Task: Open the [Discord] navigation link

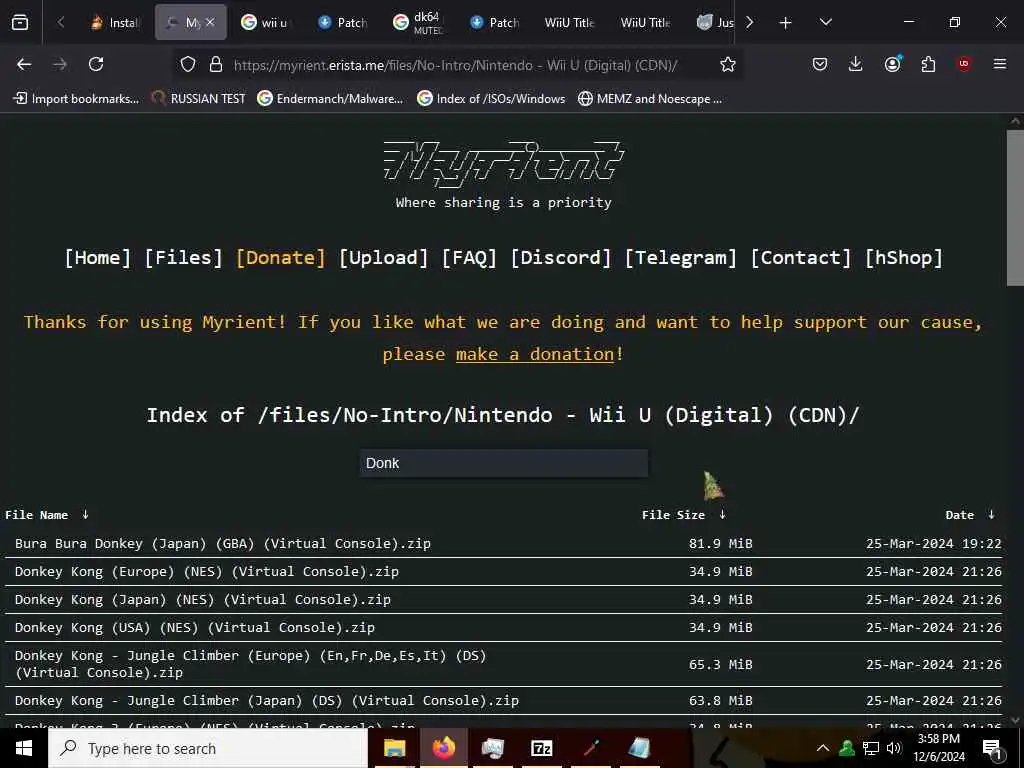Action: [561, 257]
